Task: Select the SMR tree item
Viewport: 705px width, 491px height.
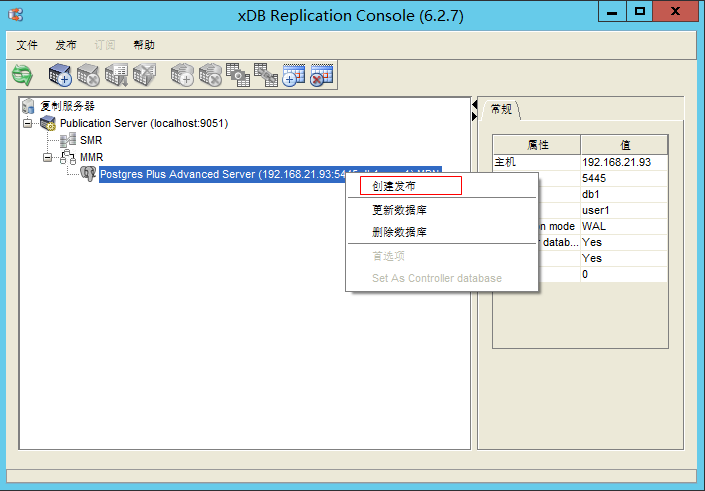Action: (x=91, y=140)
